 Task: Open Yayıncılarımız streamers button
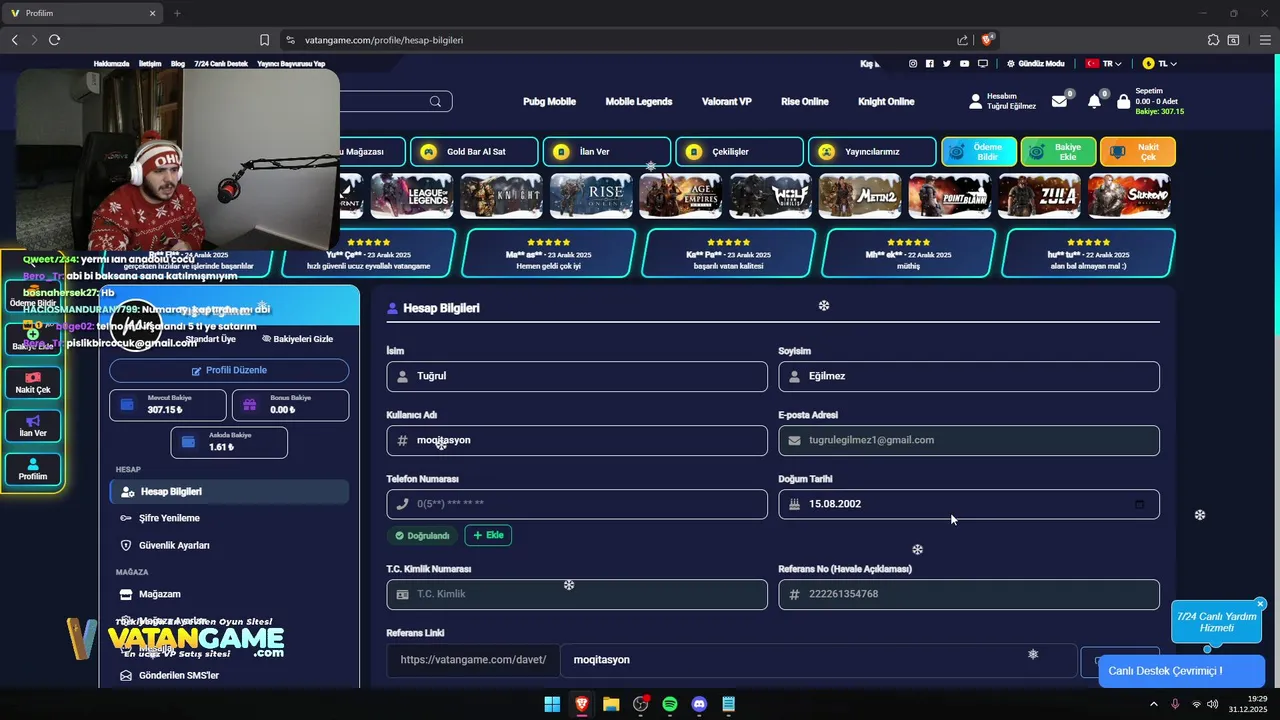(872, 152)
